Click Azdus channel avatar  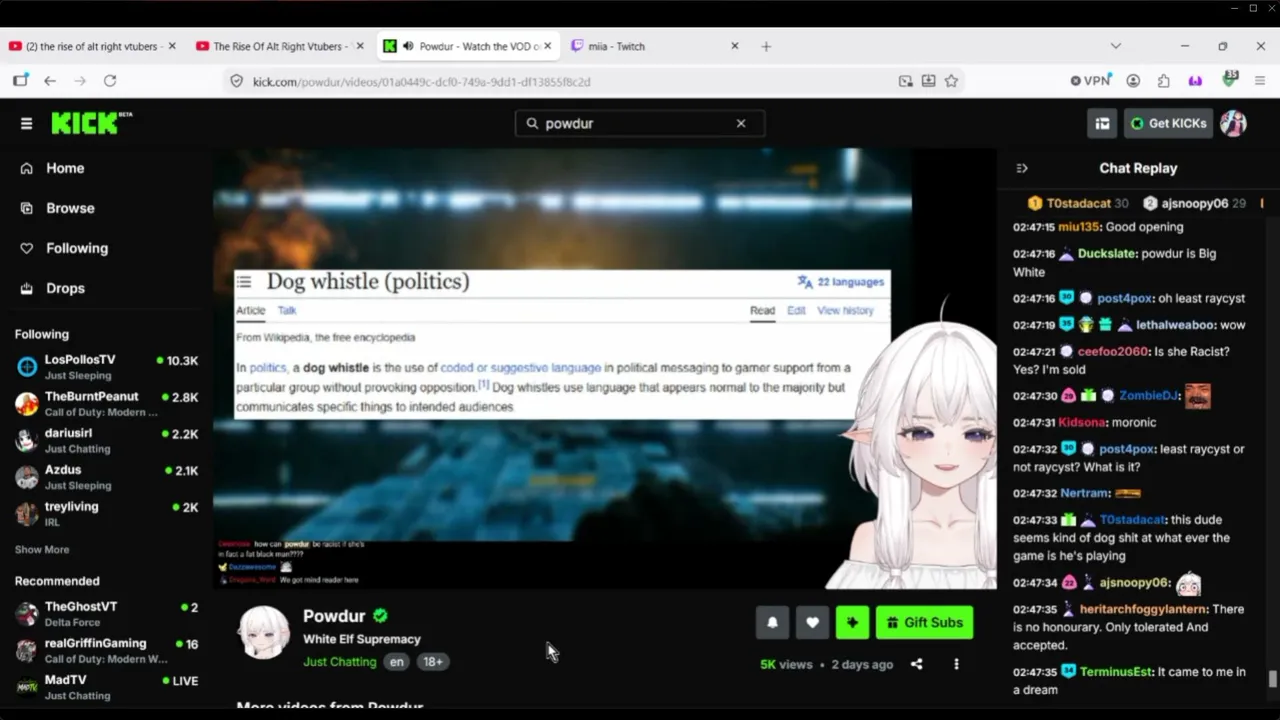pos(27,477)
